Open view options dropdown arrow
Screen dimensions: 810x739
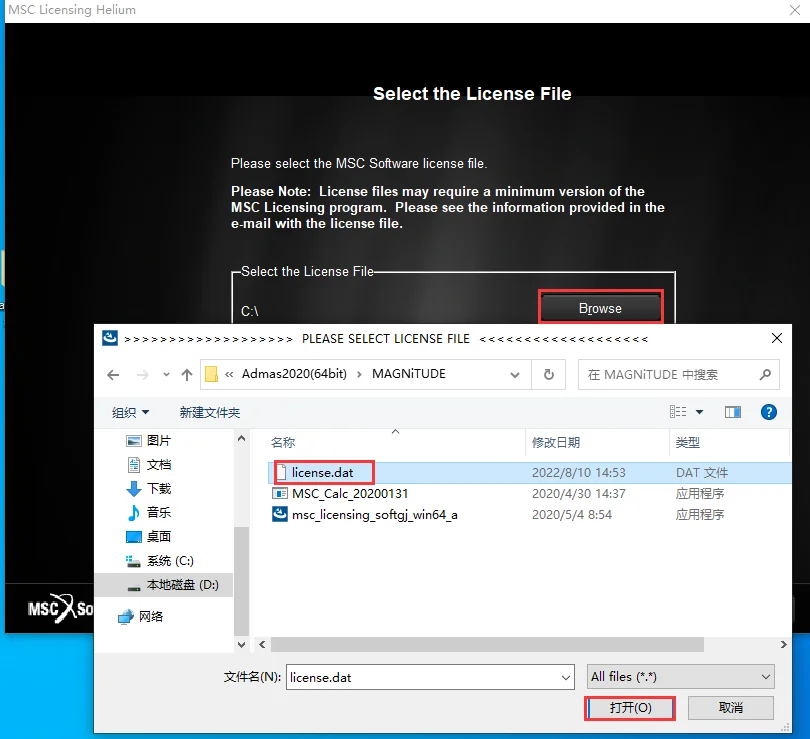(699, 412)
